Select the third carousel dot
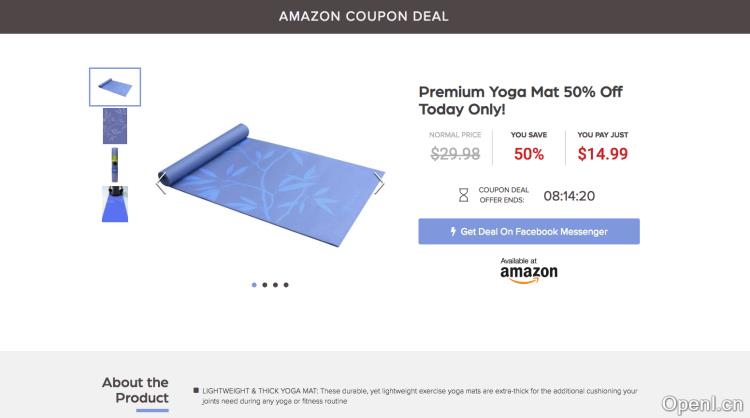The width and height of the screenshot is (750, 418). tap(276, 285)
